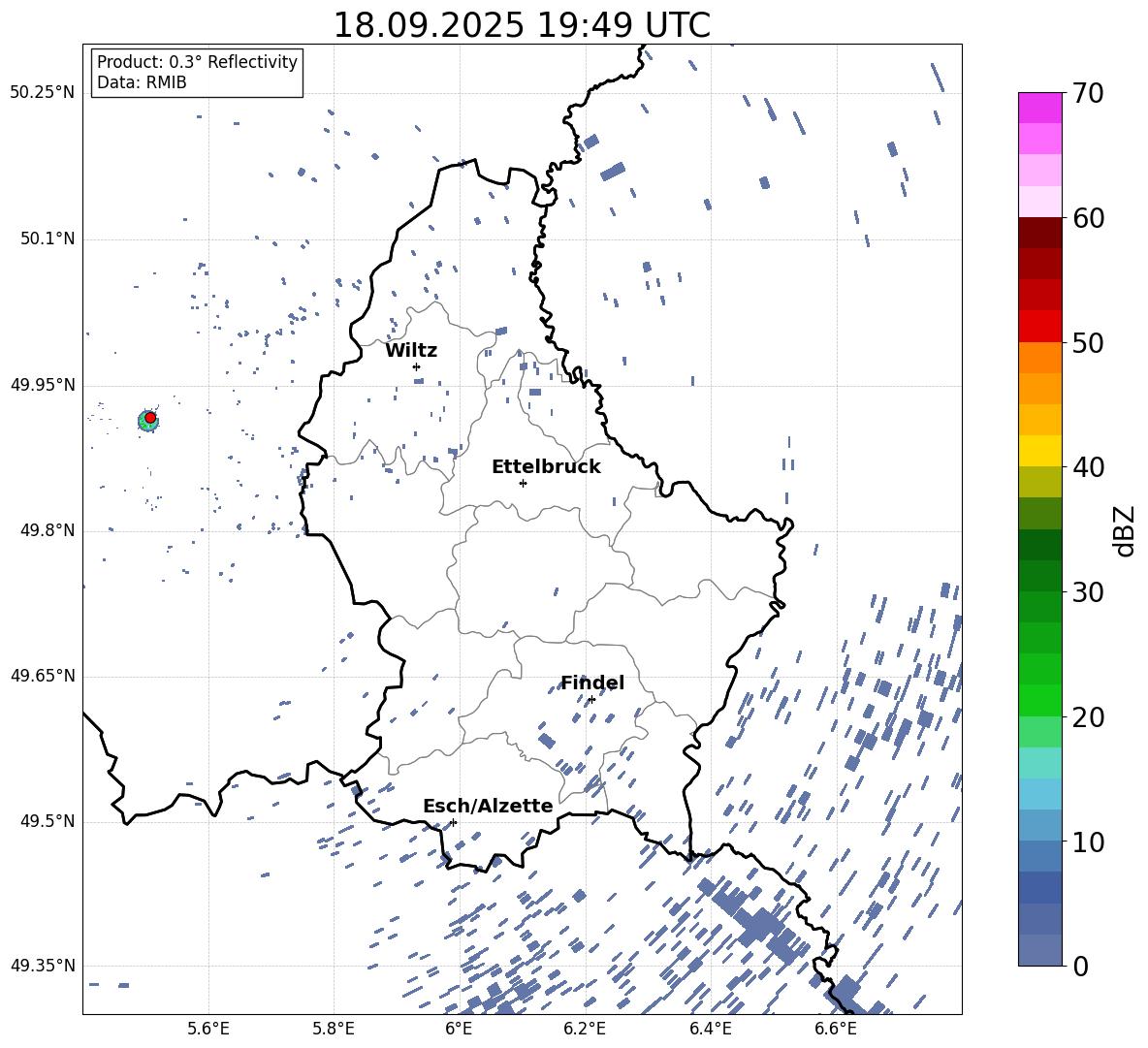Click the Esch/Alzette station label
Viewport: 1148px width, 1048px height.
(x=488, y=807)
